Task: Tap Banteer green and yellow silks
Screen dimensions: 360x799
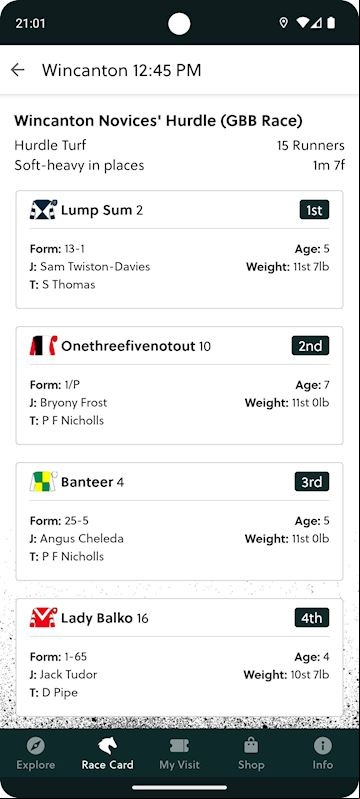Action: pos(43,482)
